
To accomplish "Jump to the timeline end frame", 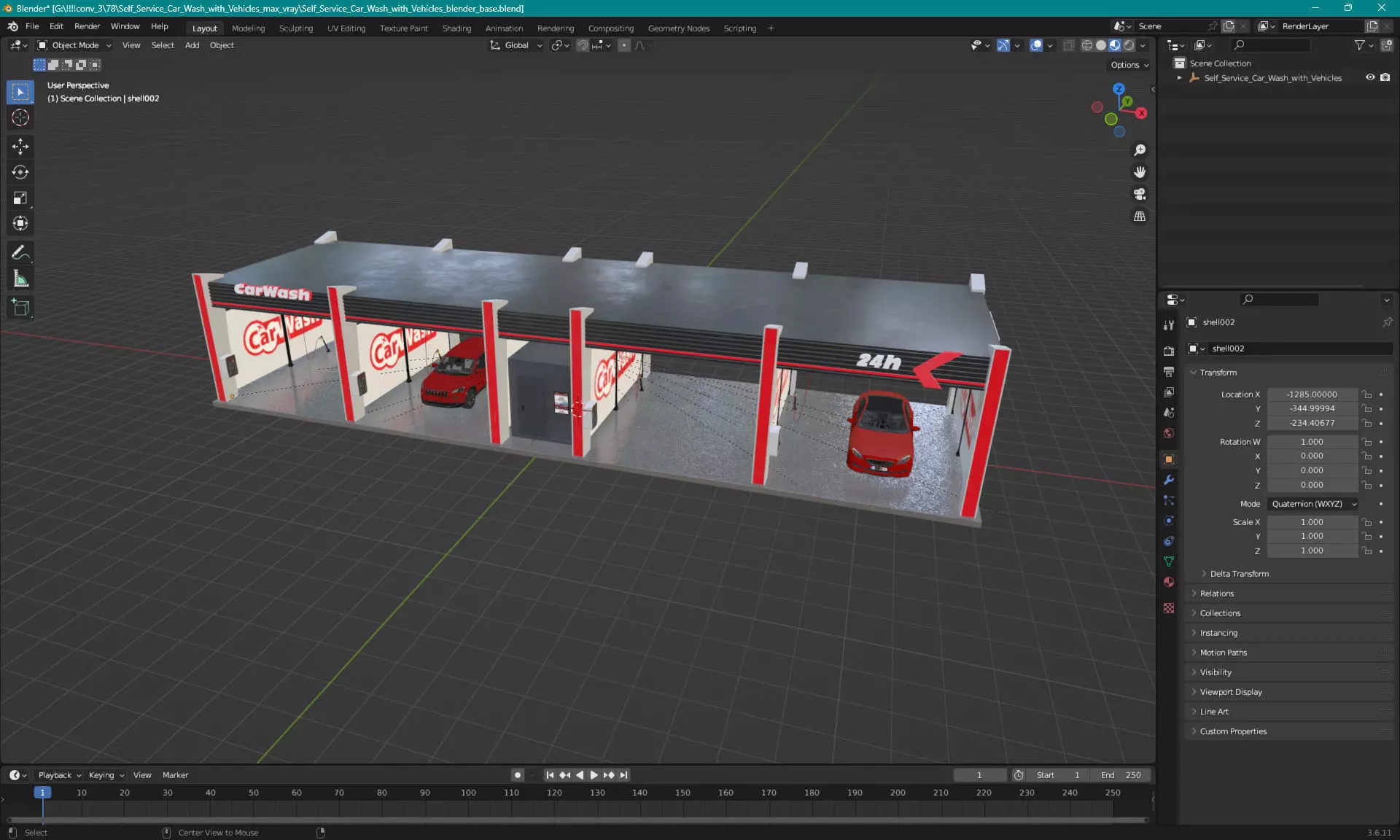I will pyautogui.click(x=623, y=775).
